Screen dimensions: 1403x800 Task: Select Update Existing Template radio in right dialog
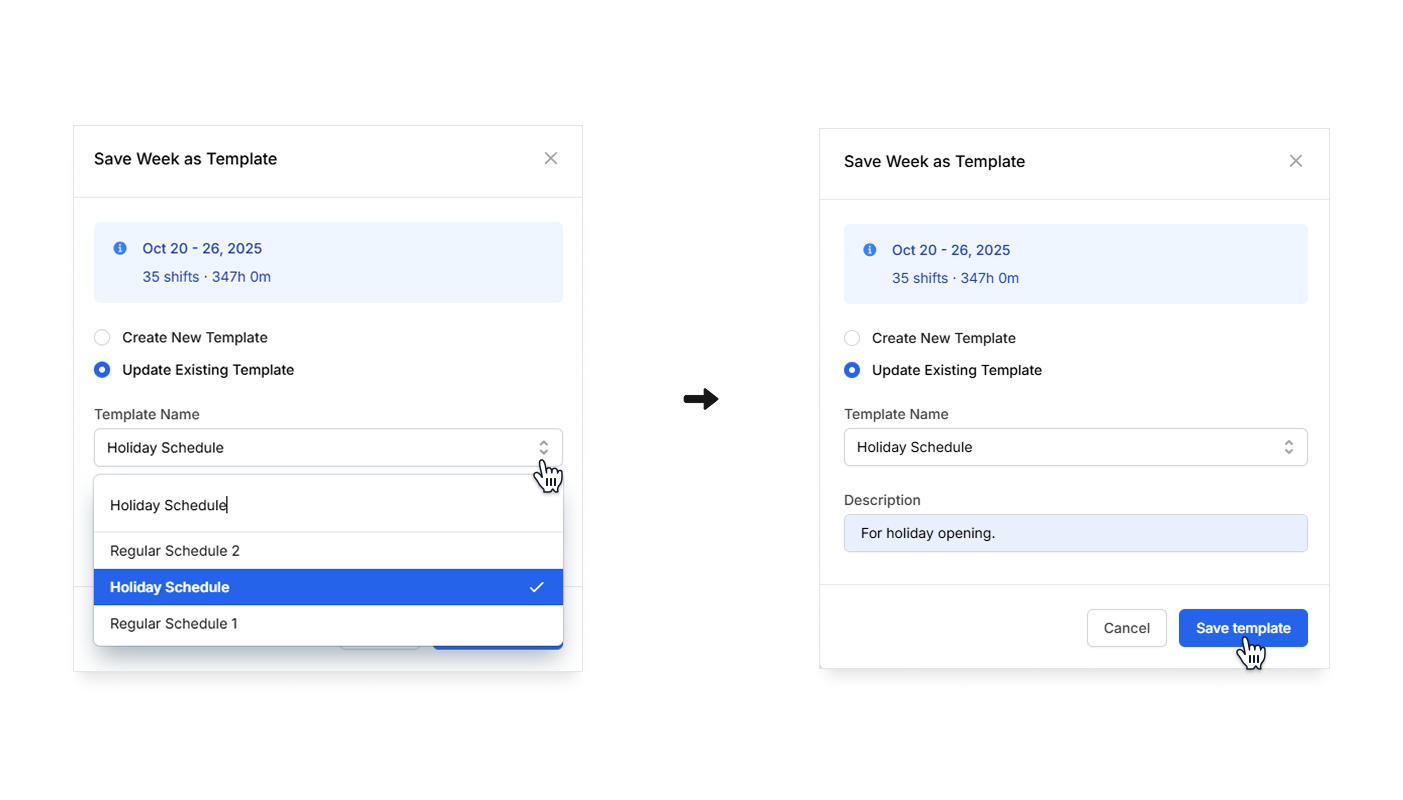[x=852, y=370]
